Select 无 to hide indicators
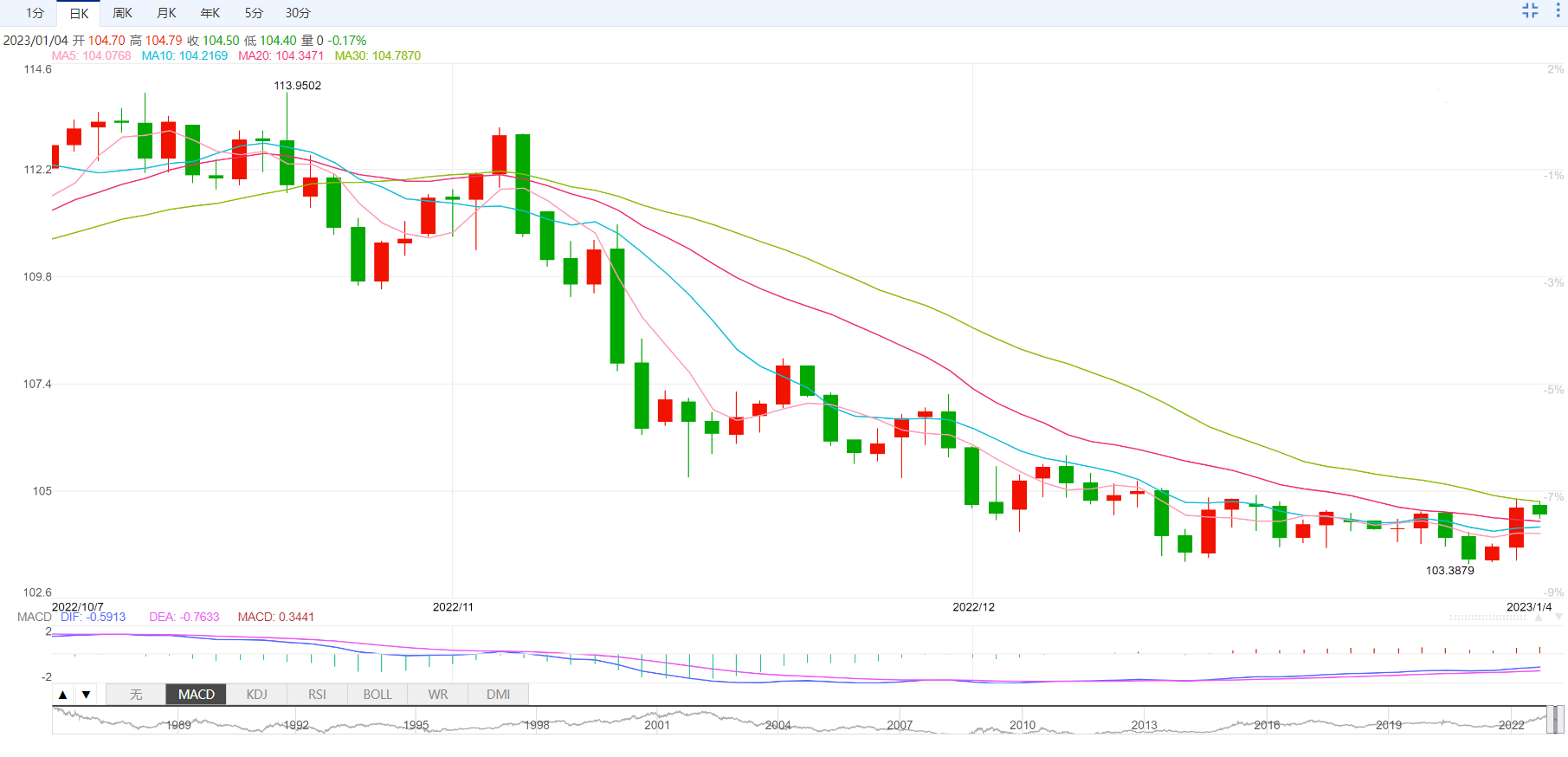The width and height of the screenshot is (1568, 757). tap(136, 695)
